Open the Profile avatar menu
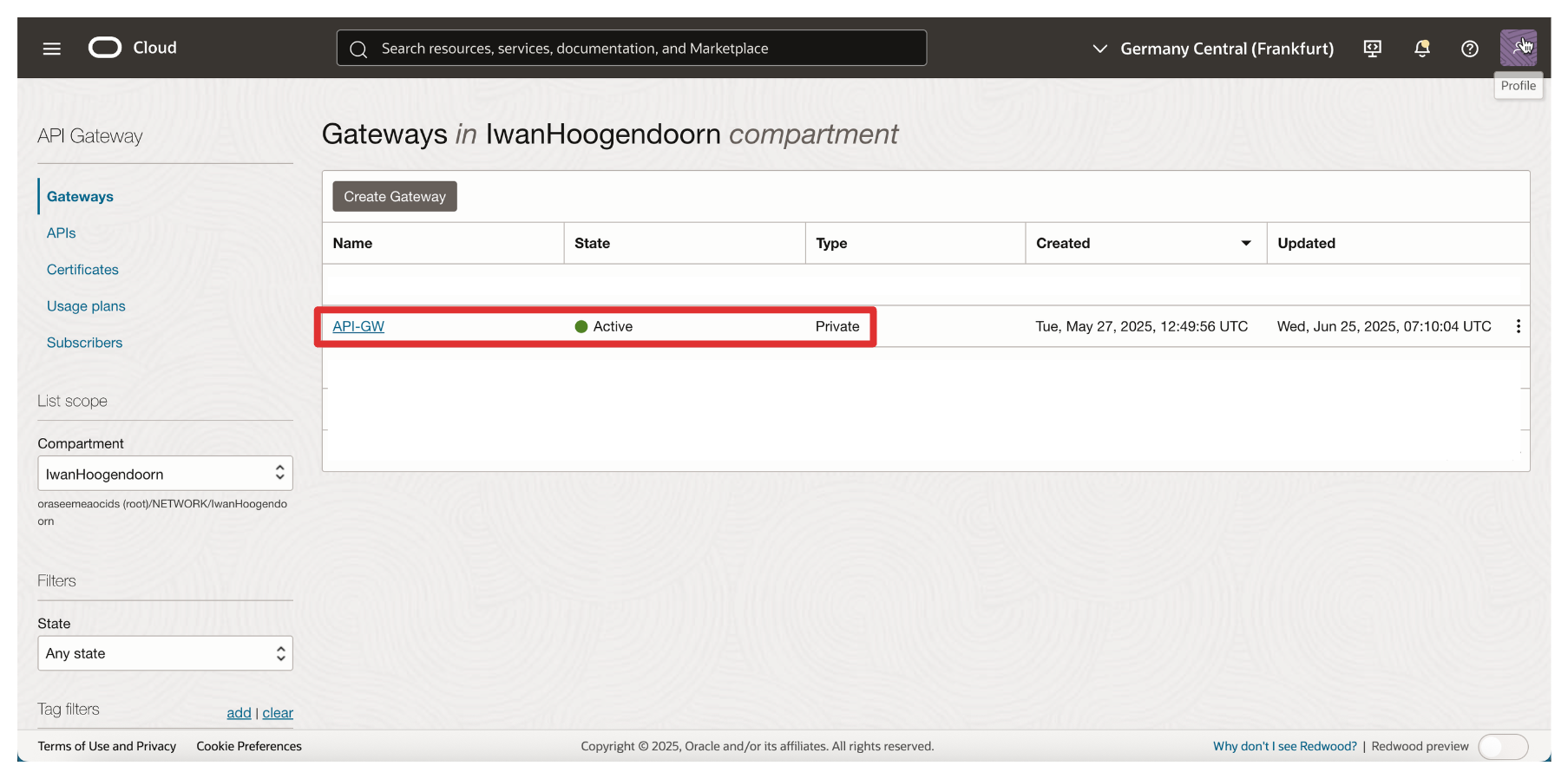Viewport: 1568px width, 779px height. click(x=1518, y=48)
